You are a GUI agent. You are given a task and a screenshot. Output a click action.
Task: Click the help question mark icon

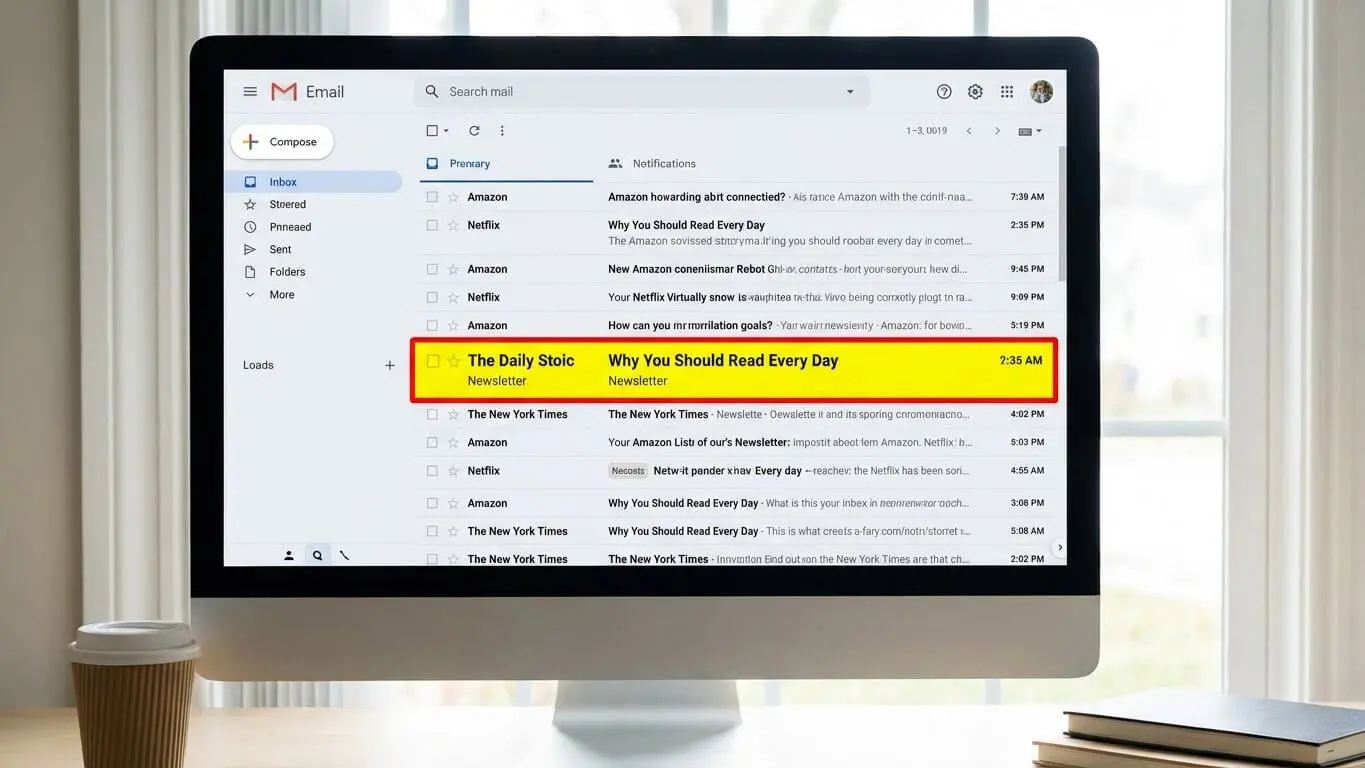(x=944, y=92)
